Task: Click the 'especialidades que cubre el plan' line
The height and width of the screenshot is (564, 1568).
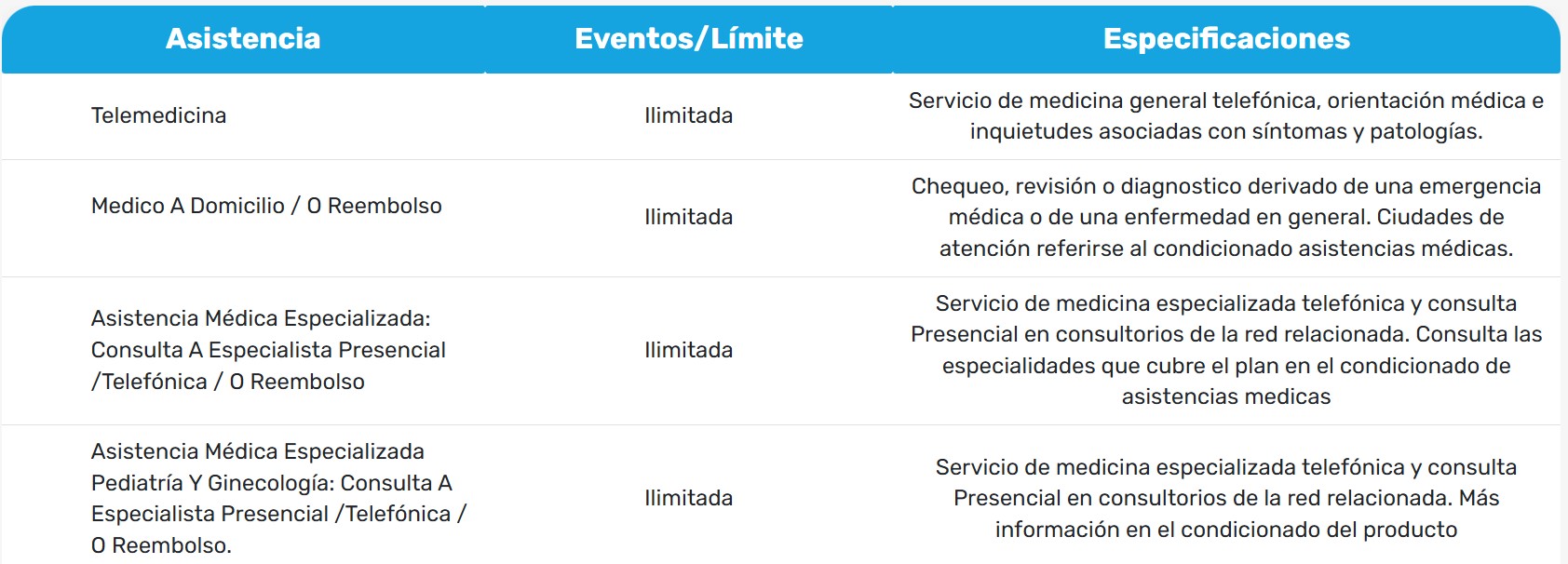Action: pos(1225,366)
